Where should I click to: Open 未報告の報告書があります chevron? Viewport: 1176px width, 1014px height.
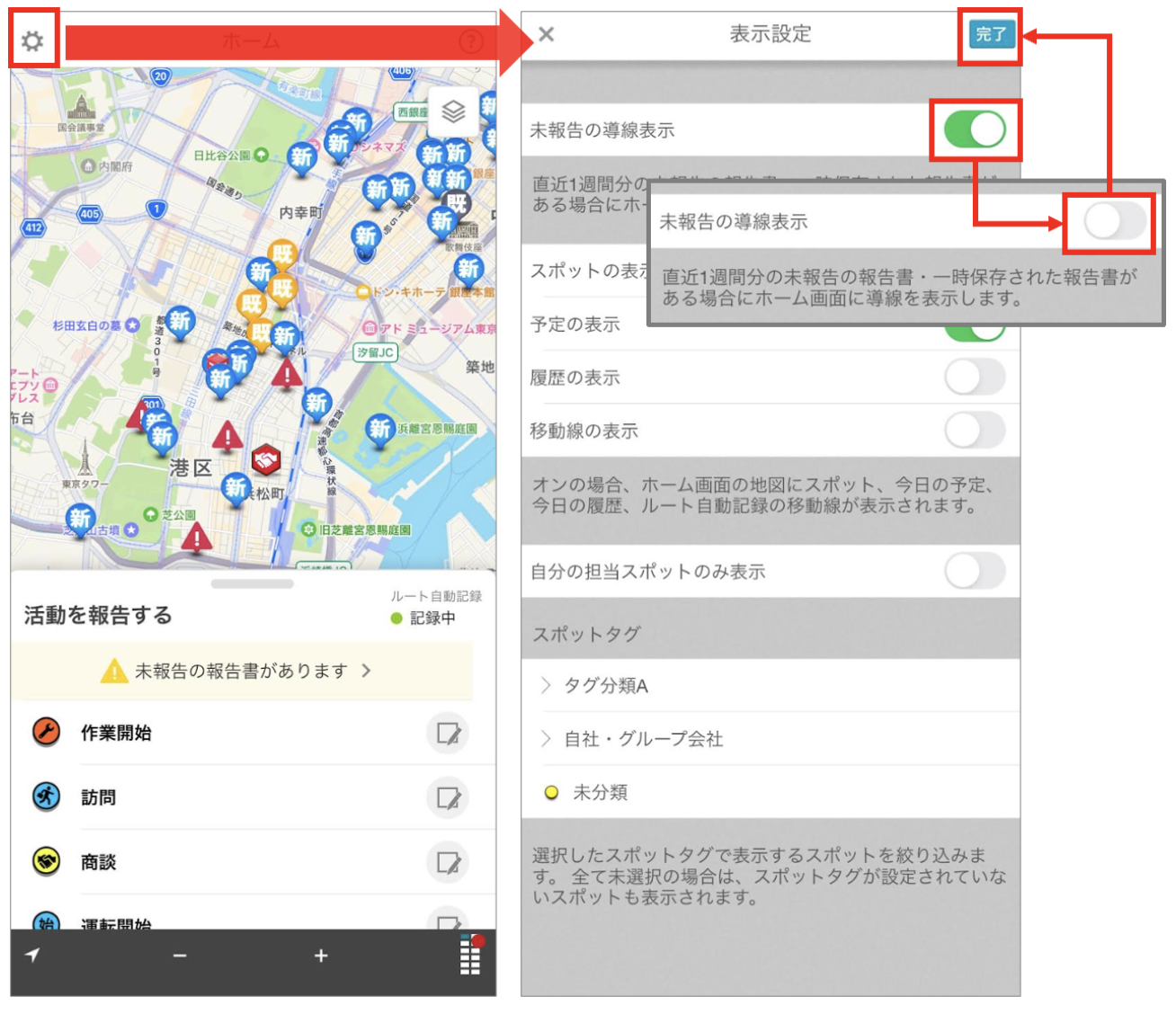(366, 671)
